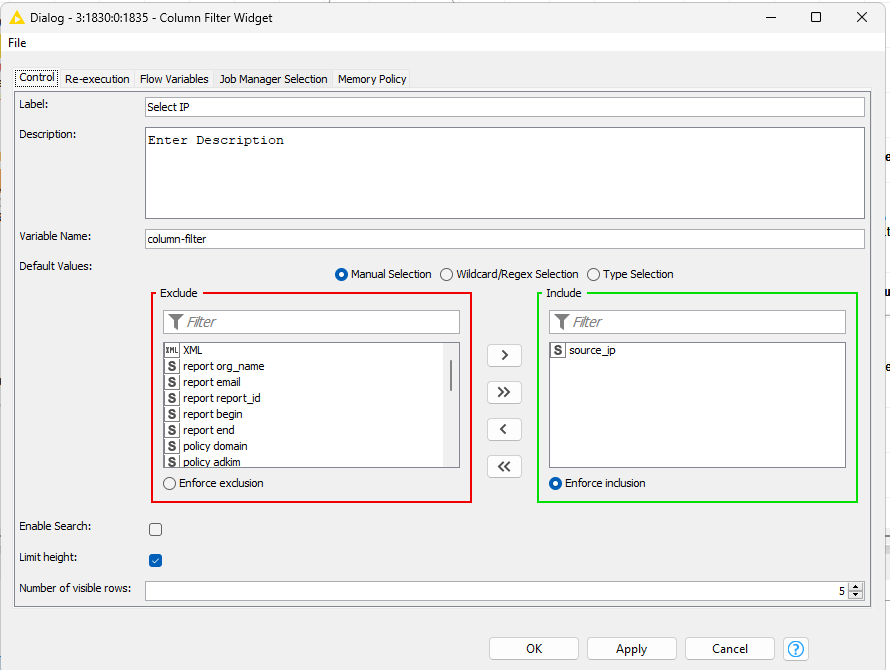The image size is (890, 670).
Task: Click the string icon beside policy domain
Action: [x=172, y=446]
